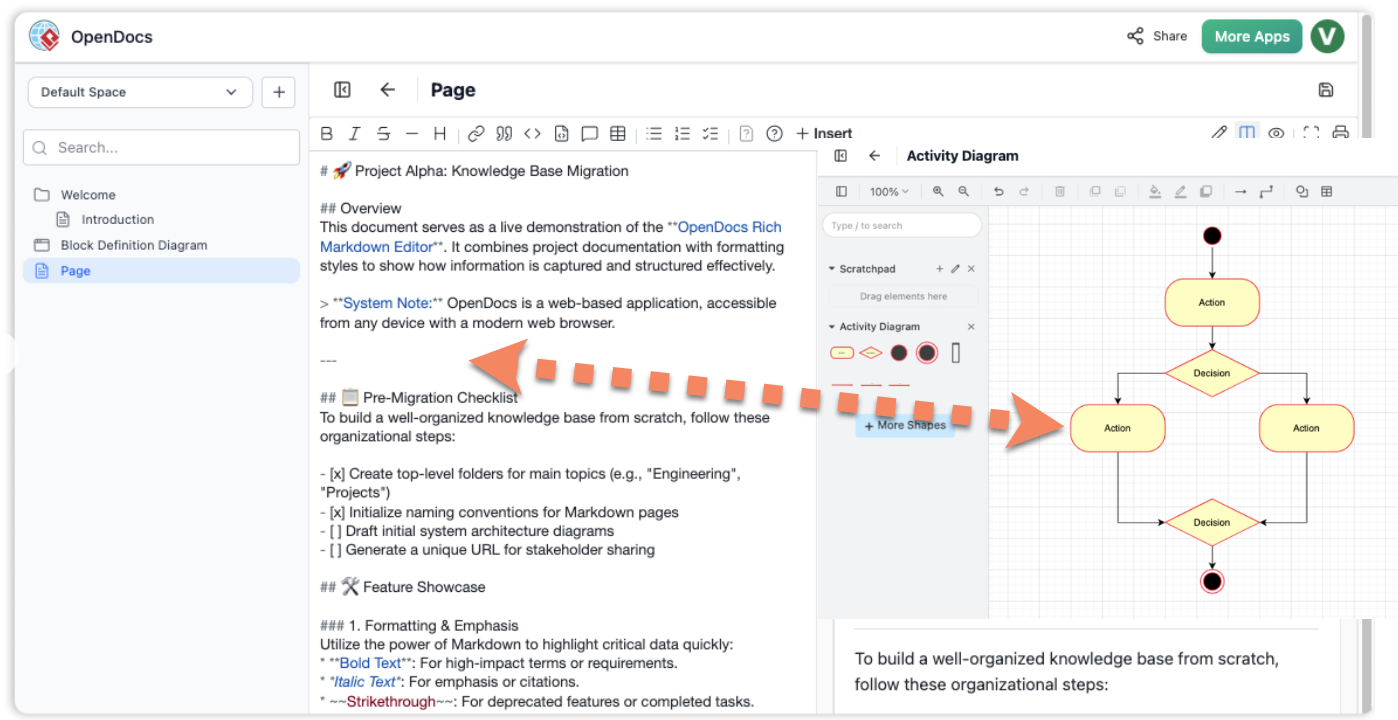Select the line color pencil tool

1179,190
